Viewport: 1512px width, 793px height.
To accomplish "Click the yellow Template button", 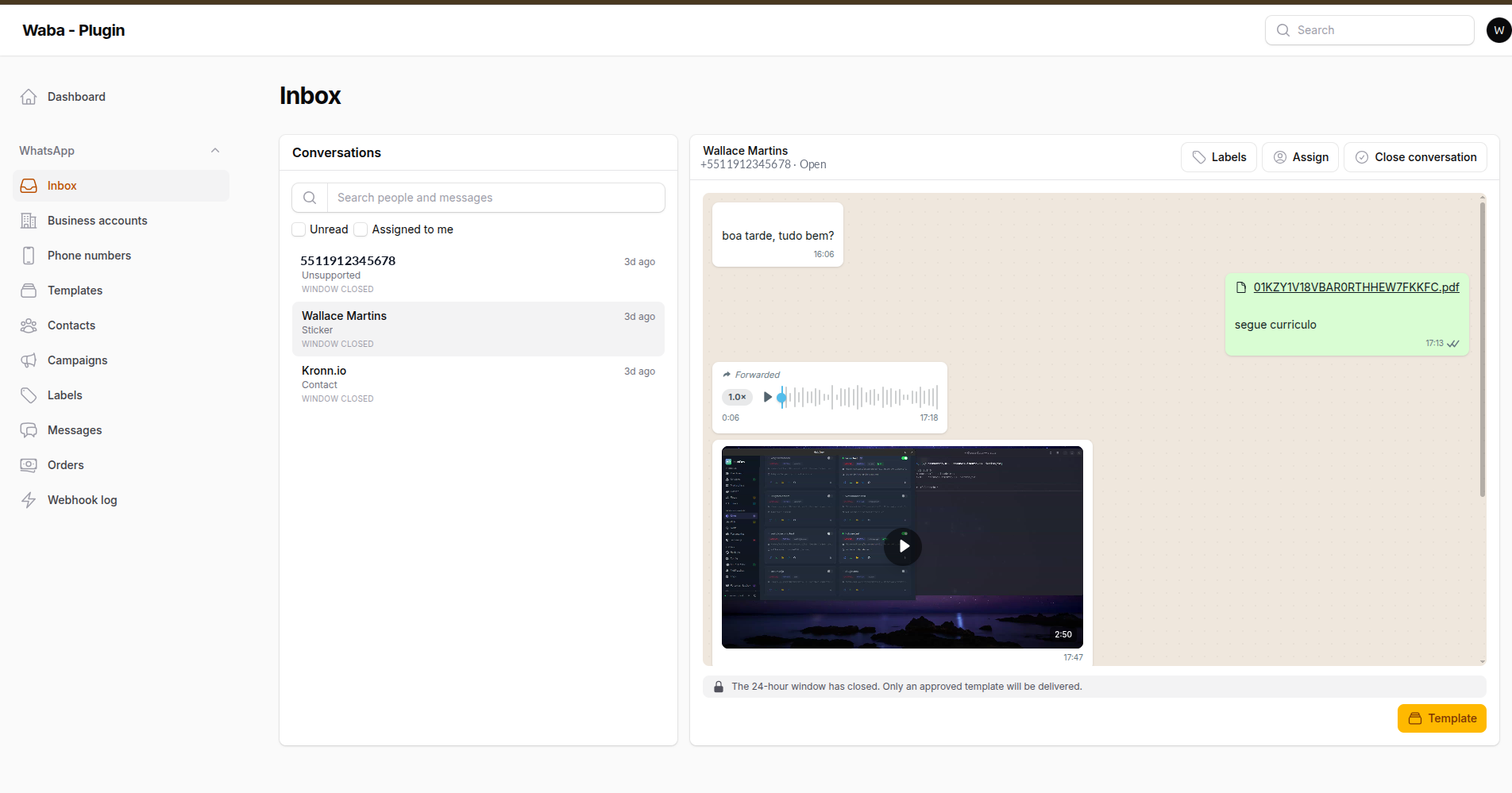I will coord(1441,718).
